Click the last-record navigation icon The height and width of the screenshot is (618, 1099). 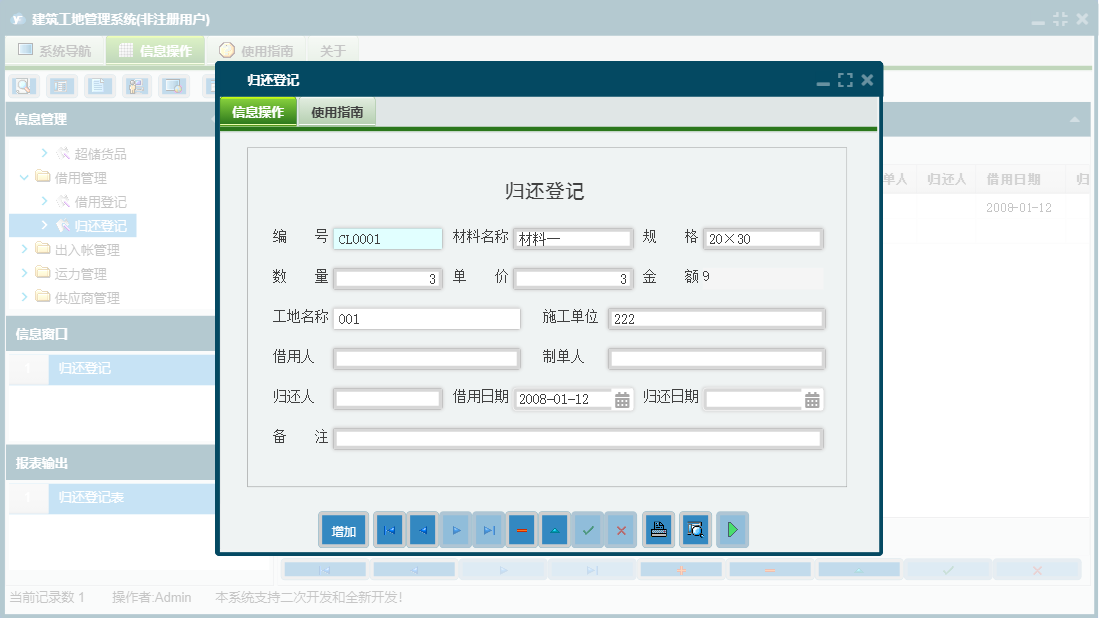point(489,530)
